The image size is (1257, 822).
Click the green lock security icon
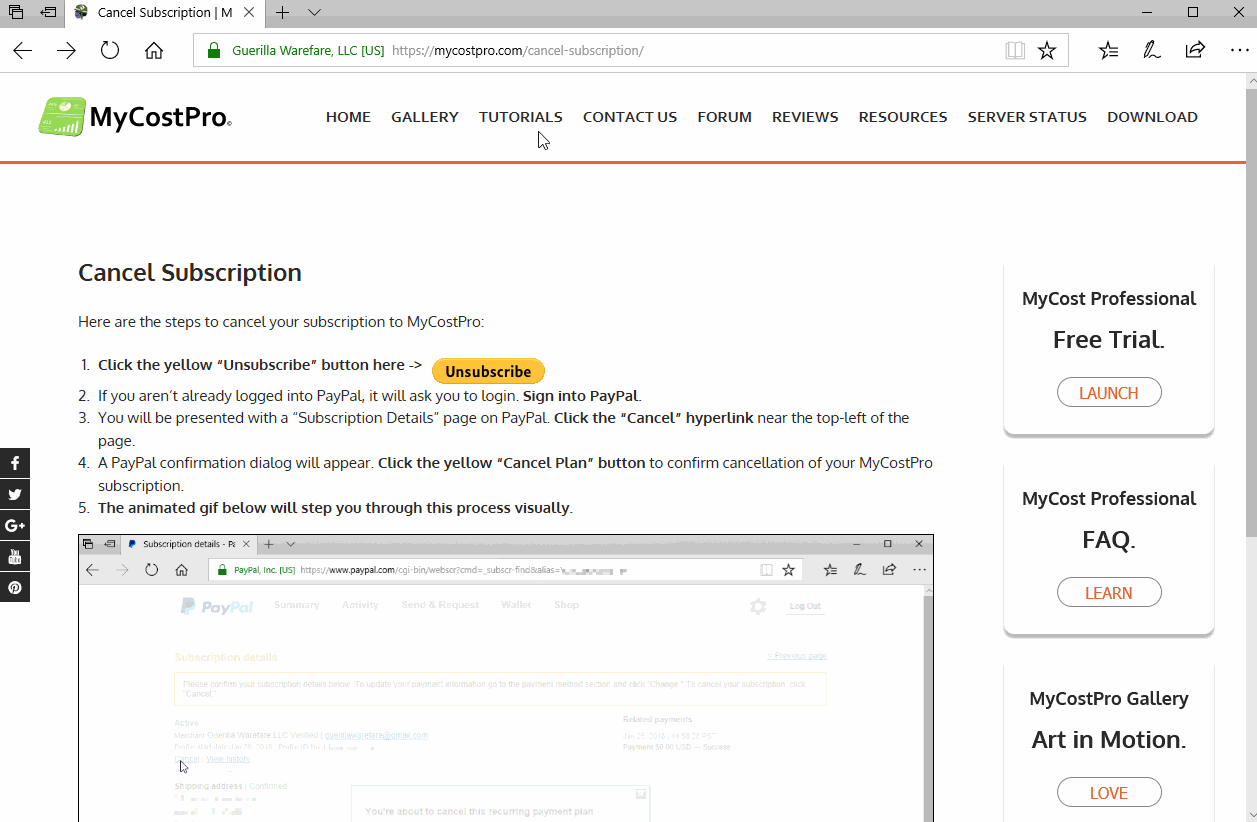coord(213,50)
